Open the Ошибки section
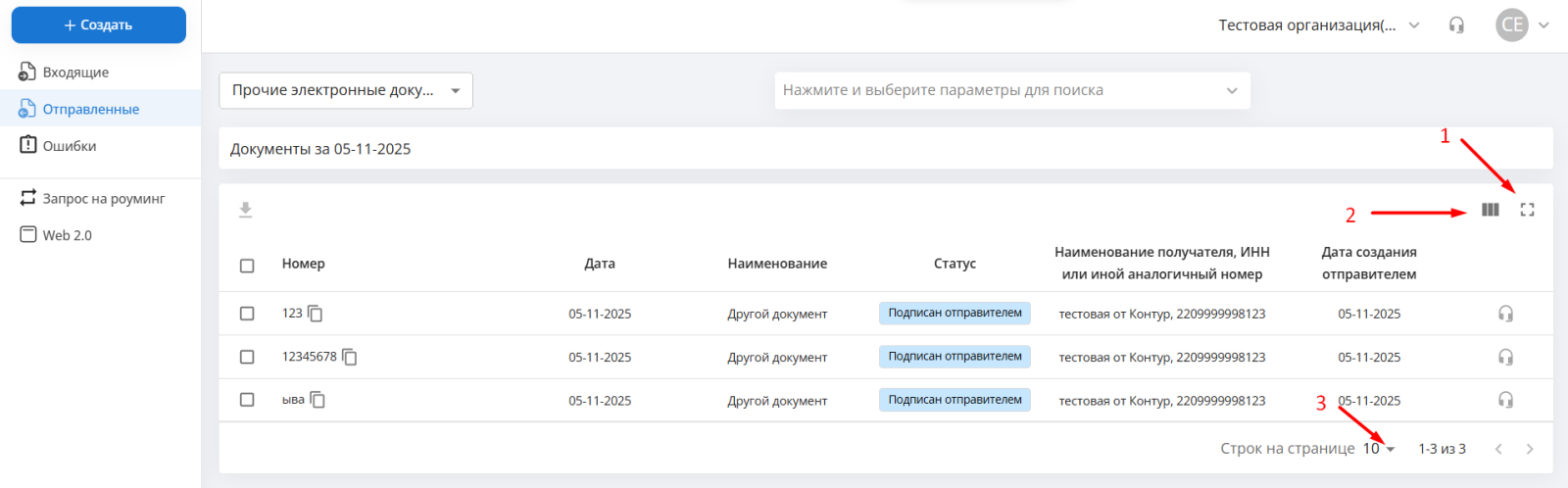The width and height of the screenshot is (1568, 488). pos(69,146)
